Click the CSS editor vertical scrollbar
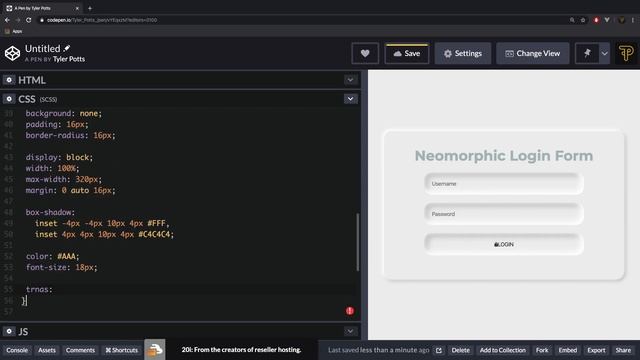640x360 pixels. pyautogui.click(x=358, y=242)
